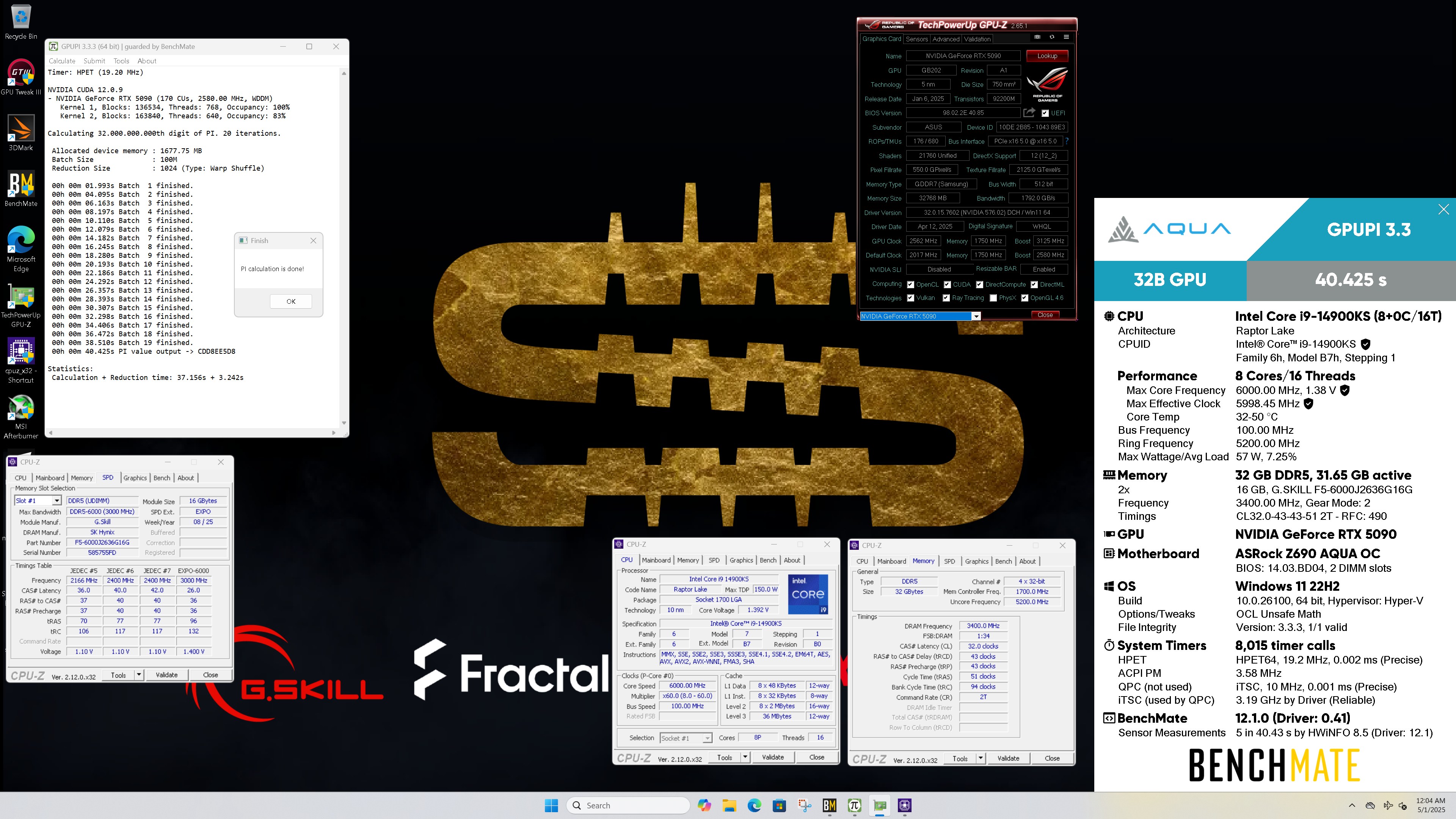Launch MSI Afterburner desktop icon
Screen dimensions: 1456x819
pos(21,417)
